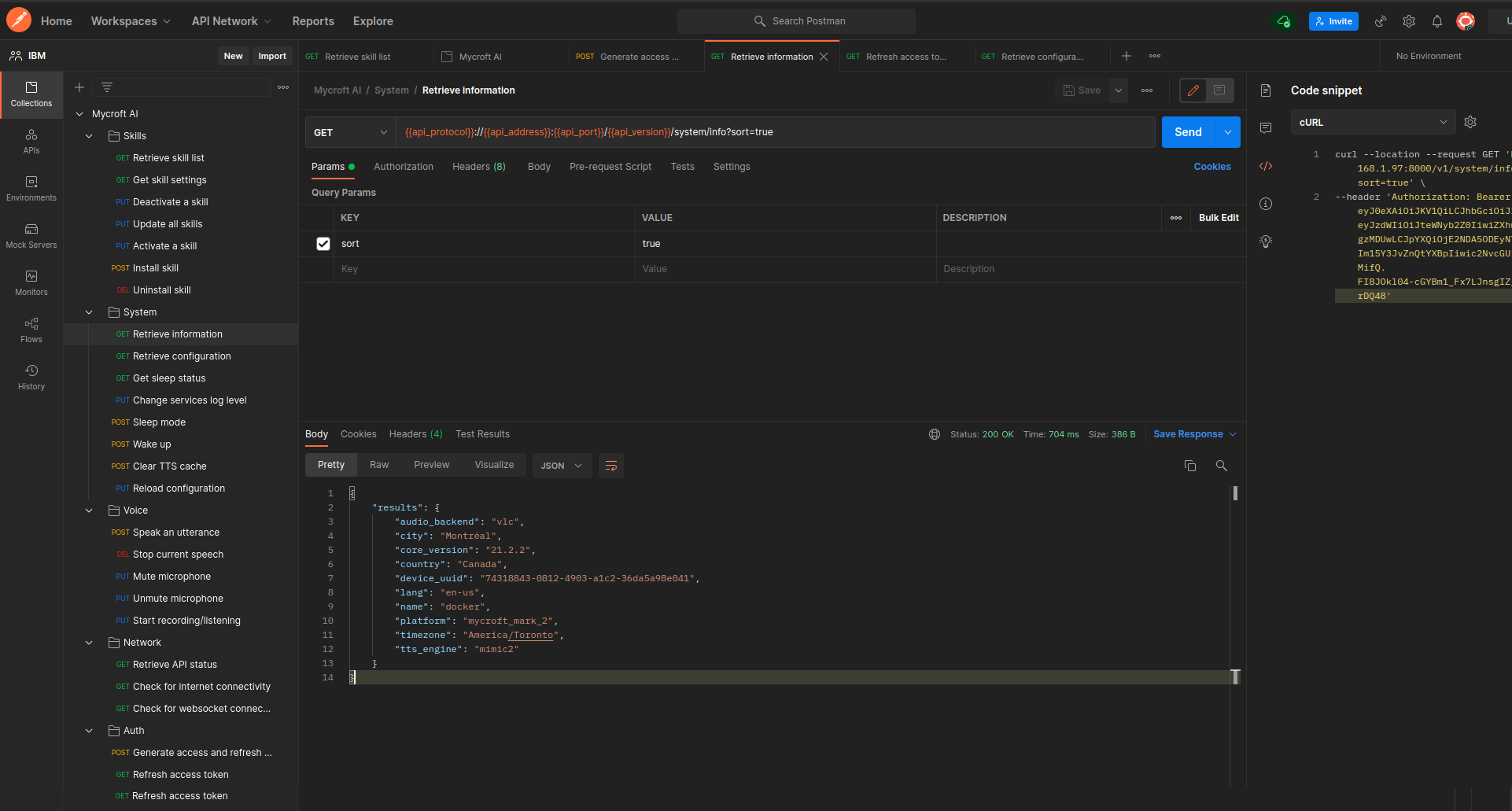Open the request info icon in right sidebar
Viewport: 1512px width, 811px height.
pyautogui.click(x=1266, y=204)
